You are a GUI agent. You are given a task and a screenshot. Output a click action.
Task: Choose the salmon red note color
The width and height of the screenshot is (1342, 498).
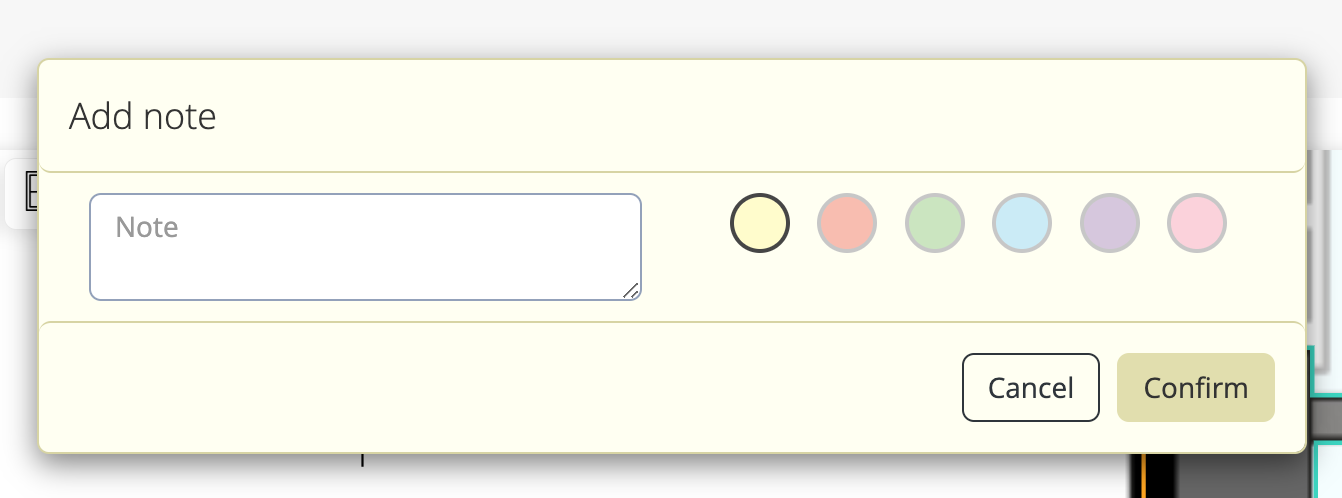(847, 222)
